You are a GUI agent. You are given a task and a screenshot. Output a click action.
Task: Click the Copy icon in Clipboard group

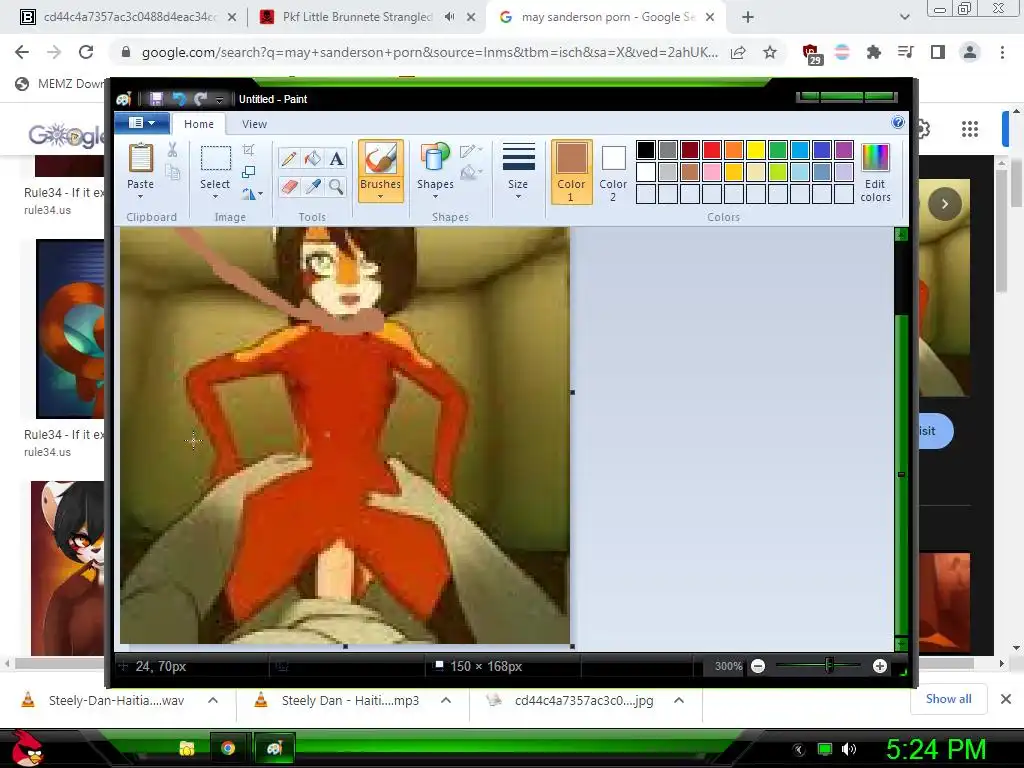click(172, 172)
